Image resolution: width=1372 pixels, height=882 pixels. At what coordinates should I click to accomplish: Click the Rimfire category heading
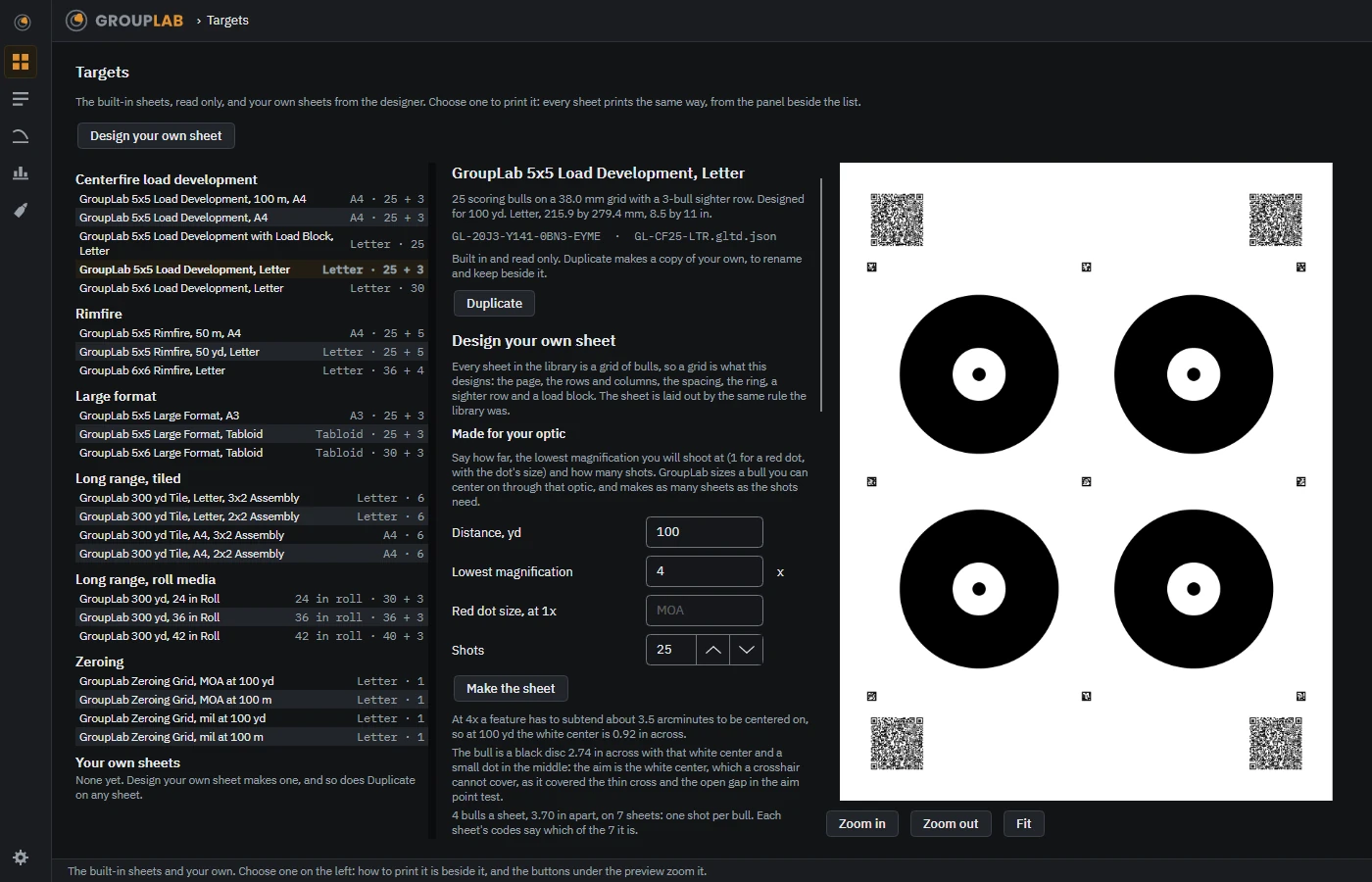(99, 314)
